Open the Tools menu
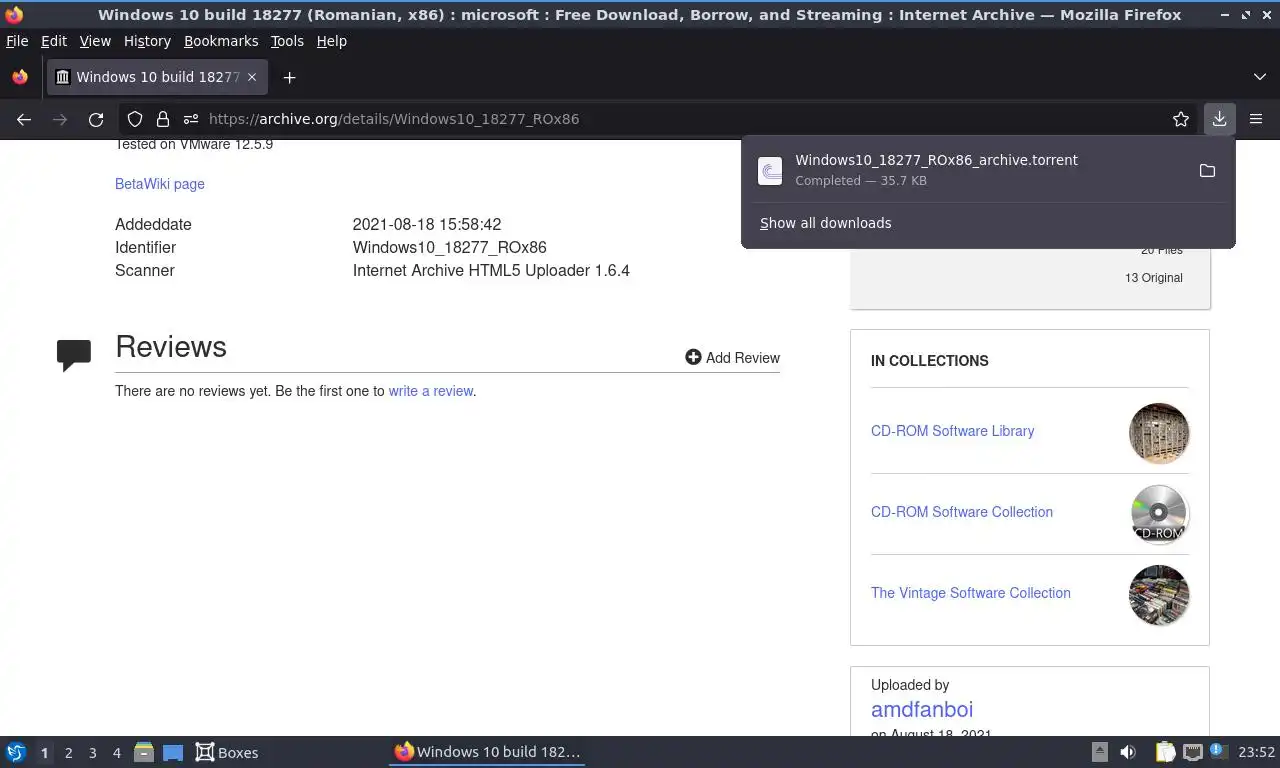 click(287, 41)
